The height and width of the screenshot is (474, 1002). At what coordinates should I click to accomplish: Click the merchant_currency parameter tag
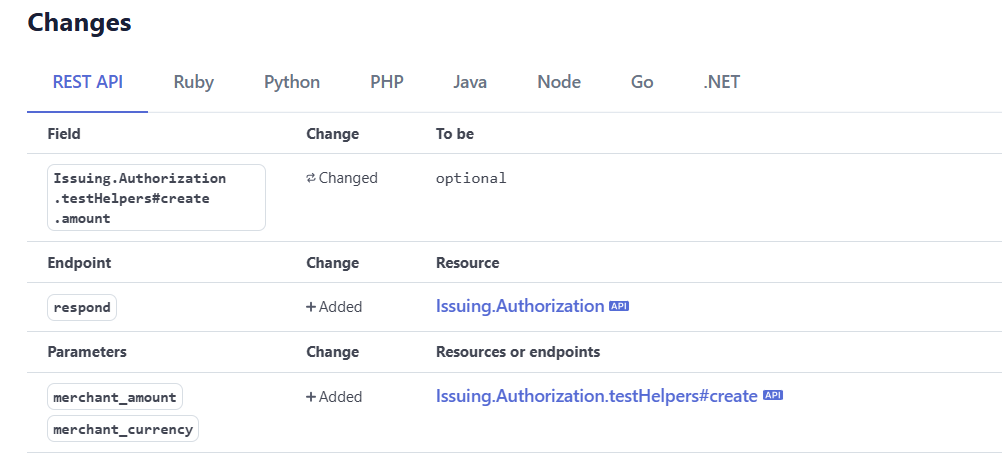coord(123,429)
